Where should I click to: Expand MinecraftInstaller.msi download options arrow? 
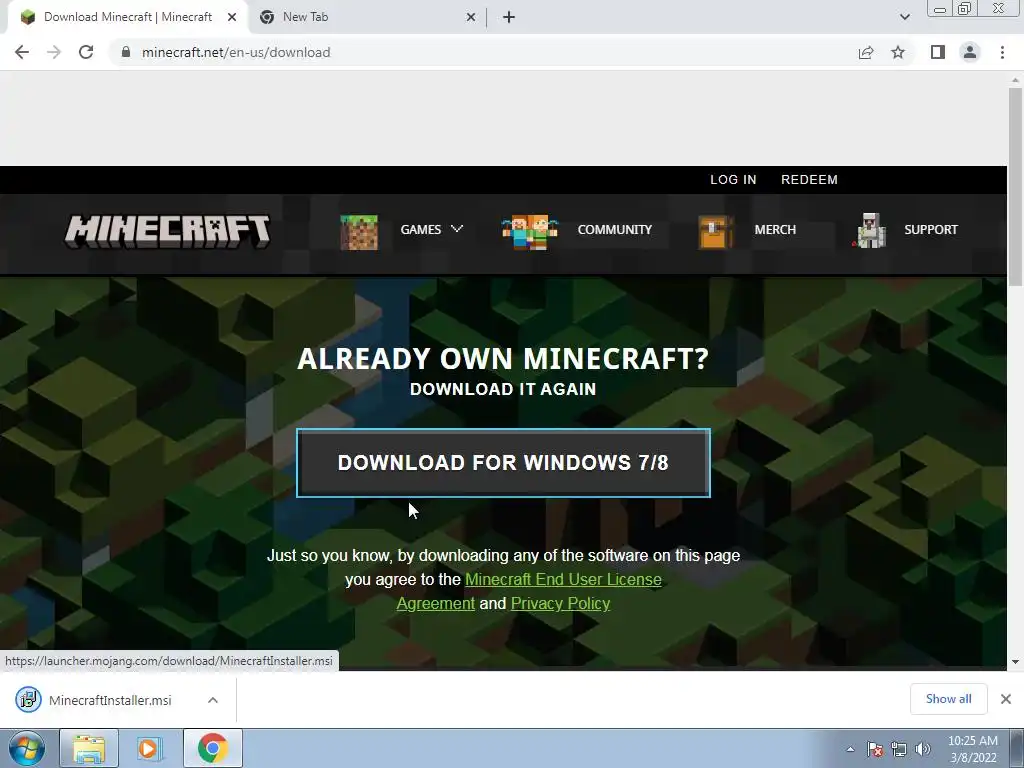click(213, 700)
